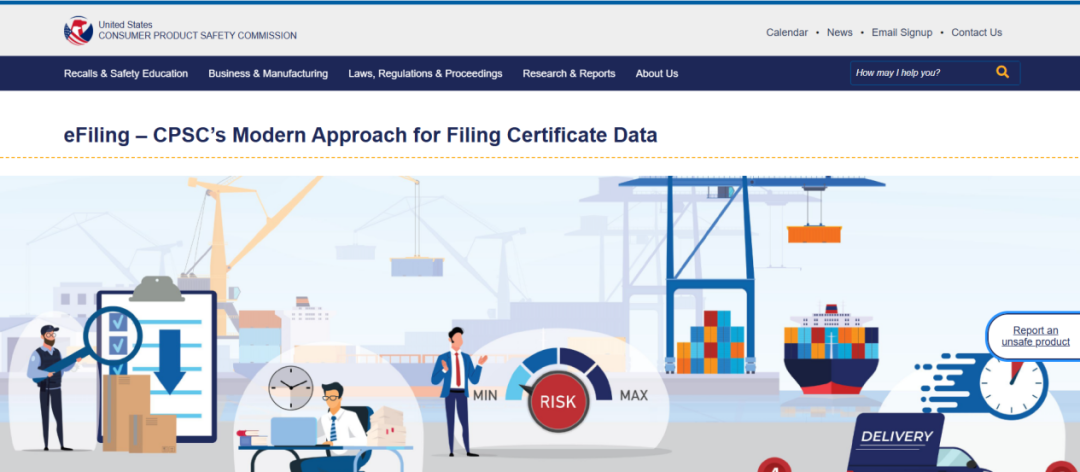Open the Recalls & Safety Education menu
Screen dimensions: 1080x472
click(x=126, y=74)
